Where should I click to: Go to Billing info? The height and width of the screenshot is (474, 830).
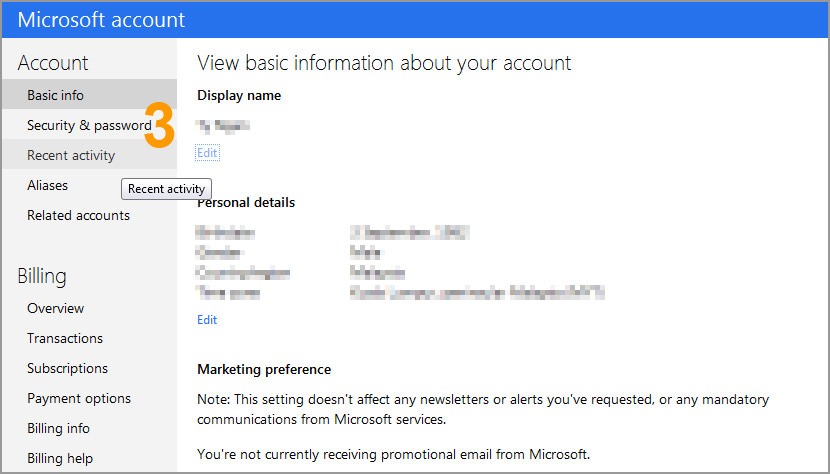click(x=58, y=428)
